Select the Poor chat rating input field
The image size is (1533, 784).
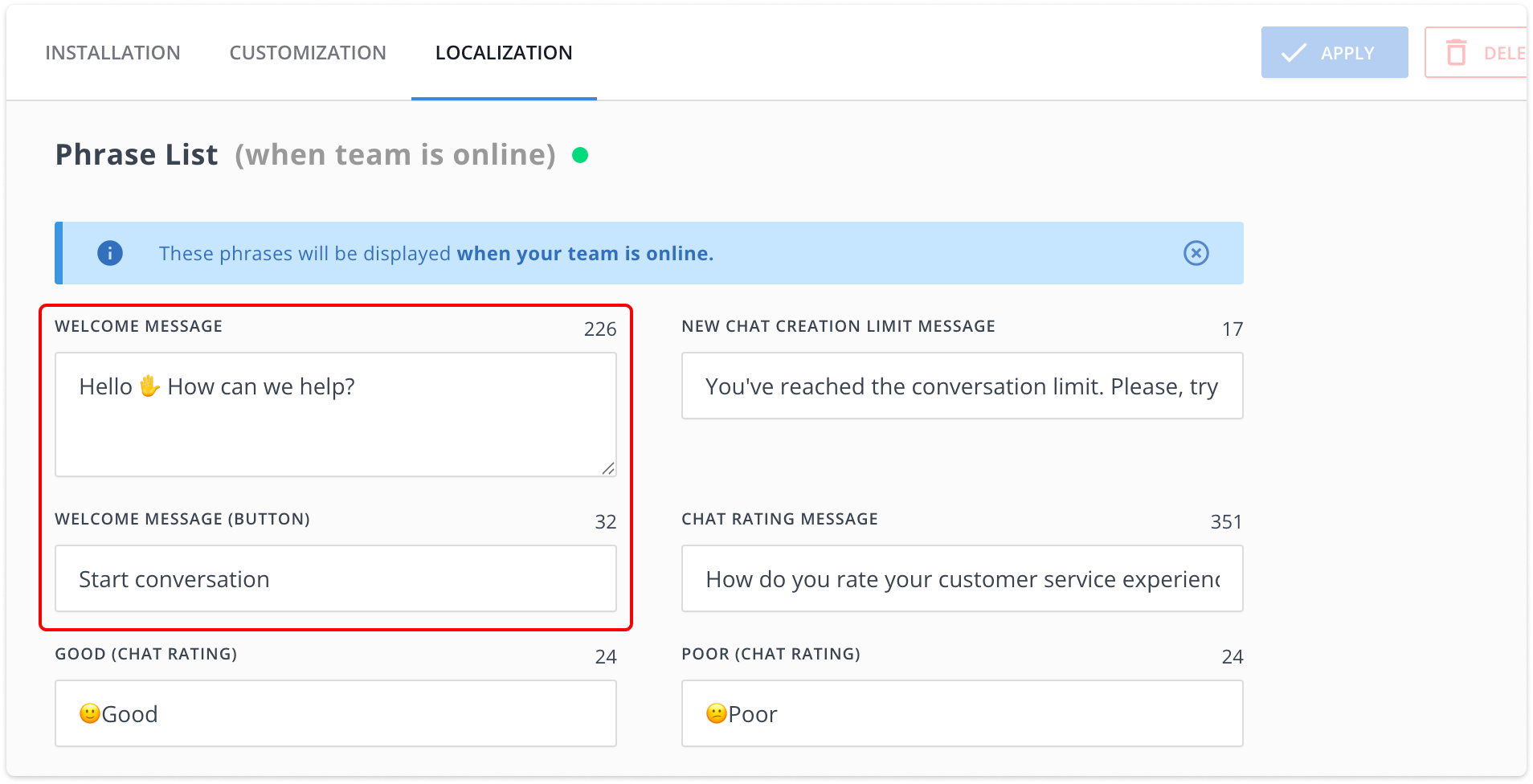pyautogui.click(x=961, y=713)
